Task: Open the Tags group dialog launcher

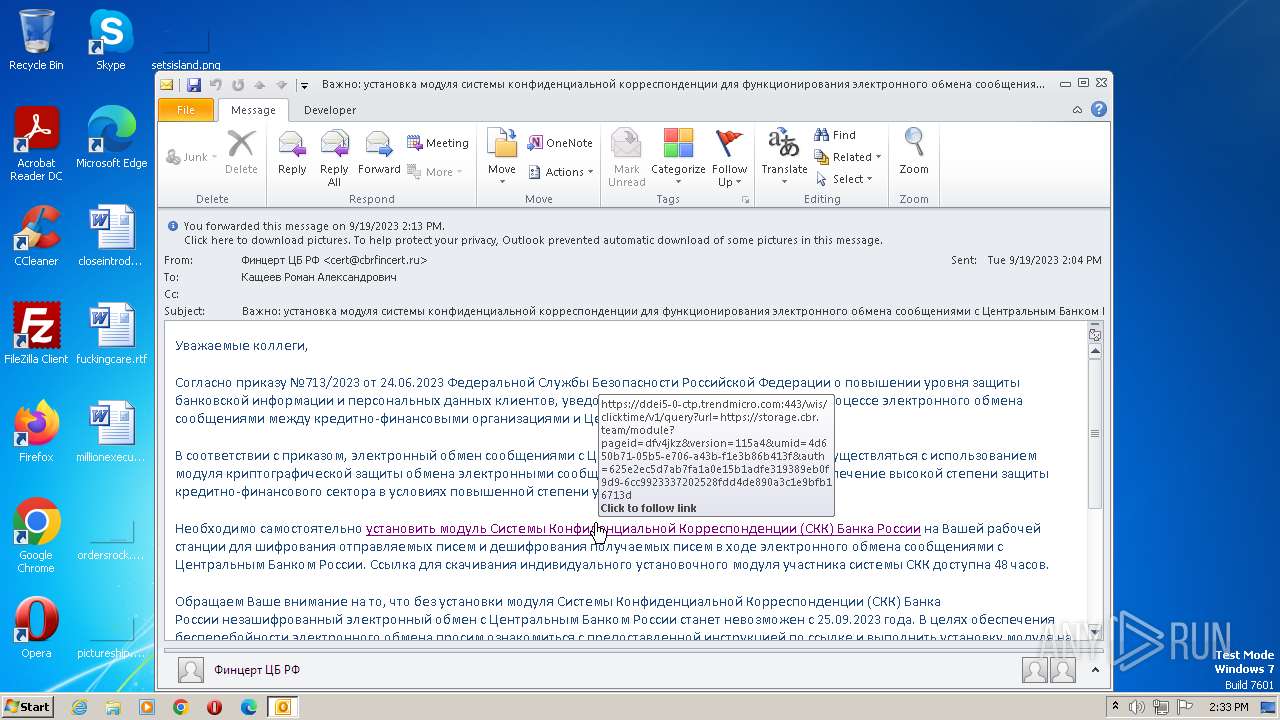Action: (x=745, y=200)
